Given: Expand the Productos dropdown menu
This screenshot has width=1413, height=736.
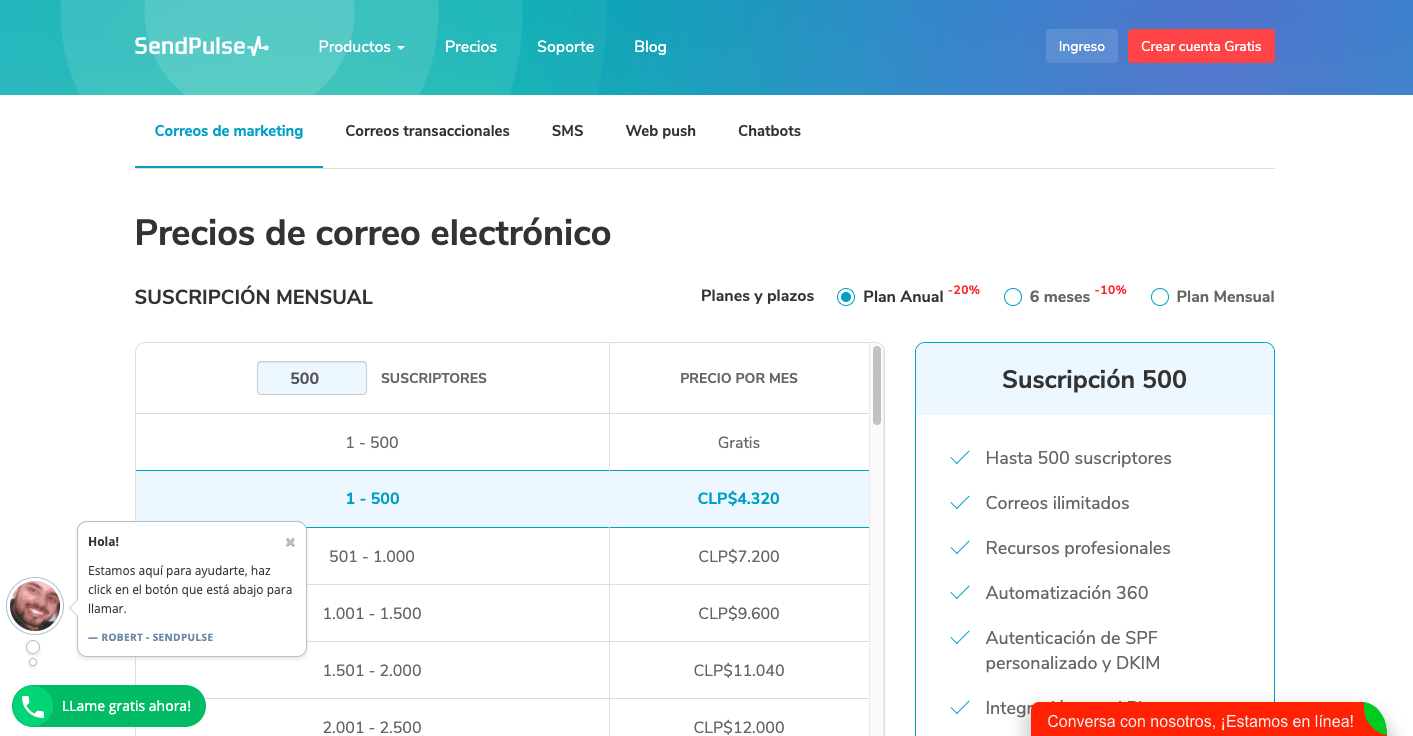Looking at the screenshot, I should [x=361, y=47].
